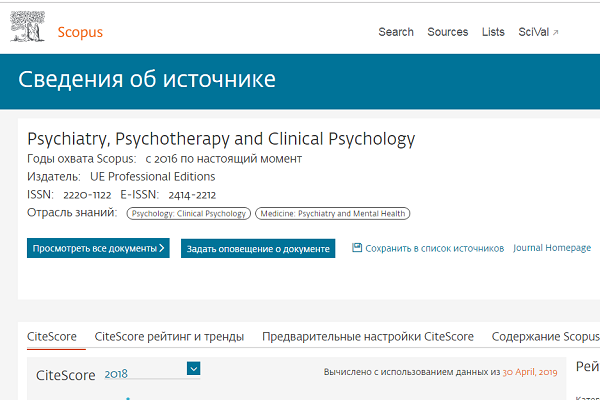
Task: Open the CiteScore 2018 year dropdown arrow
Action: coord(194,369)
